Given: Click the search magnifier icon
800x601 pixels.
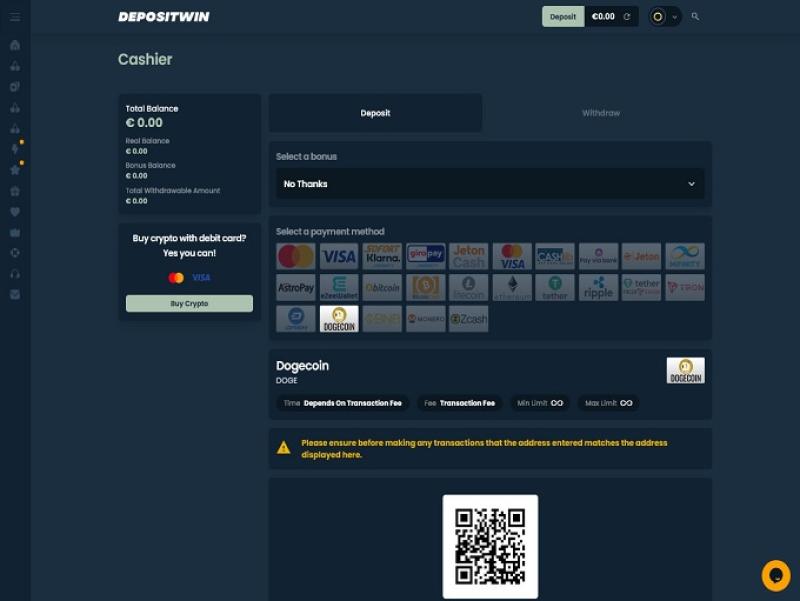Looking at the screenshot, I should pos(695,17).
